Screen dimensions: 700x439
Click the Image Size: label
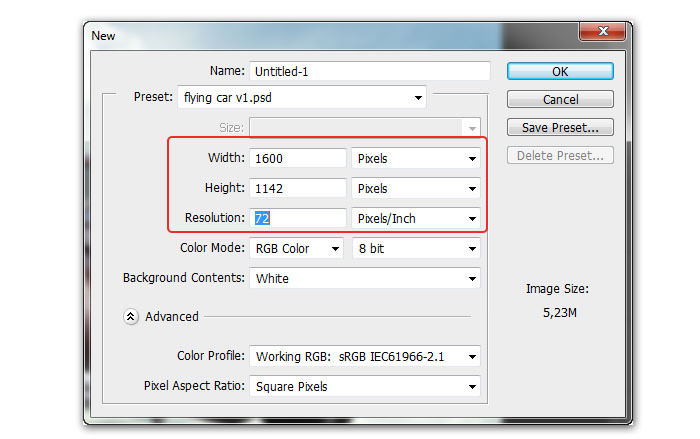[557, 289]
